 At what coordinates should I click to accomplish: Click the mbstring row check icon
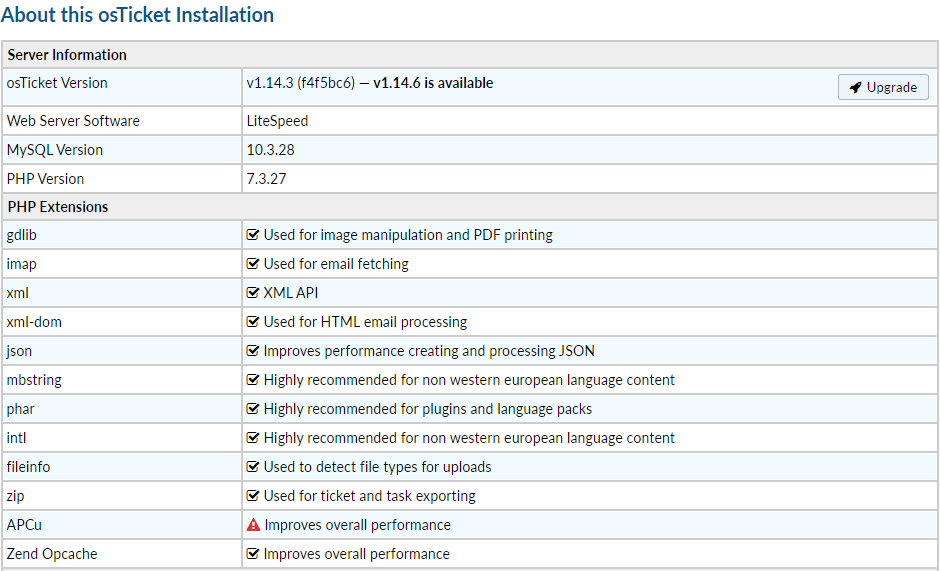click(x=252, y=380)
